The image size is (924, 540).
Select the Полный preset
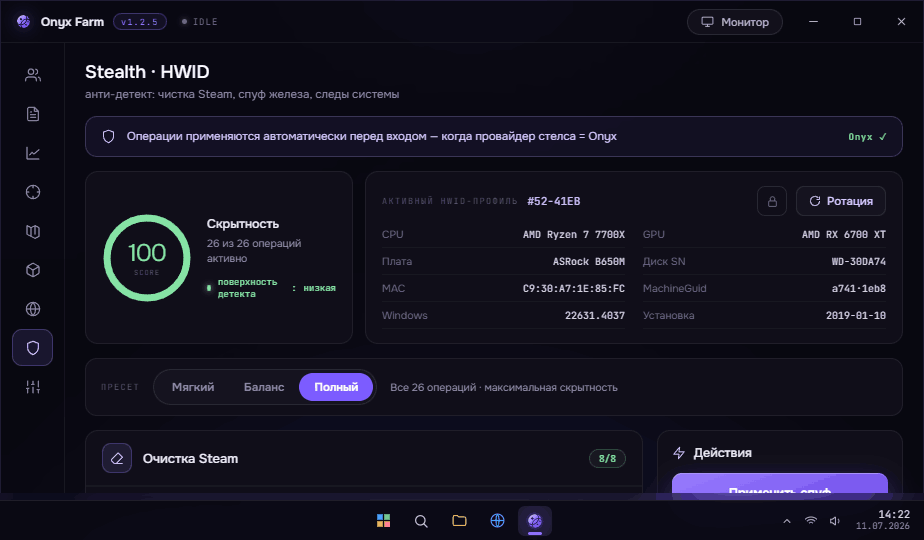click(x=336, y=387)
